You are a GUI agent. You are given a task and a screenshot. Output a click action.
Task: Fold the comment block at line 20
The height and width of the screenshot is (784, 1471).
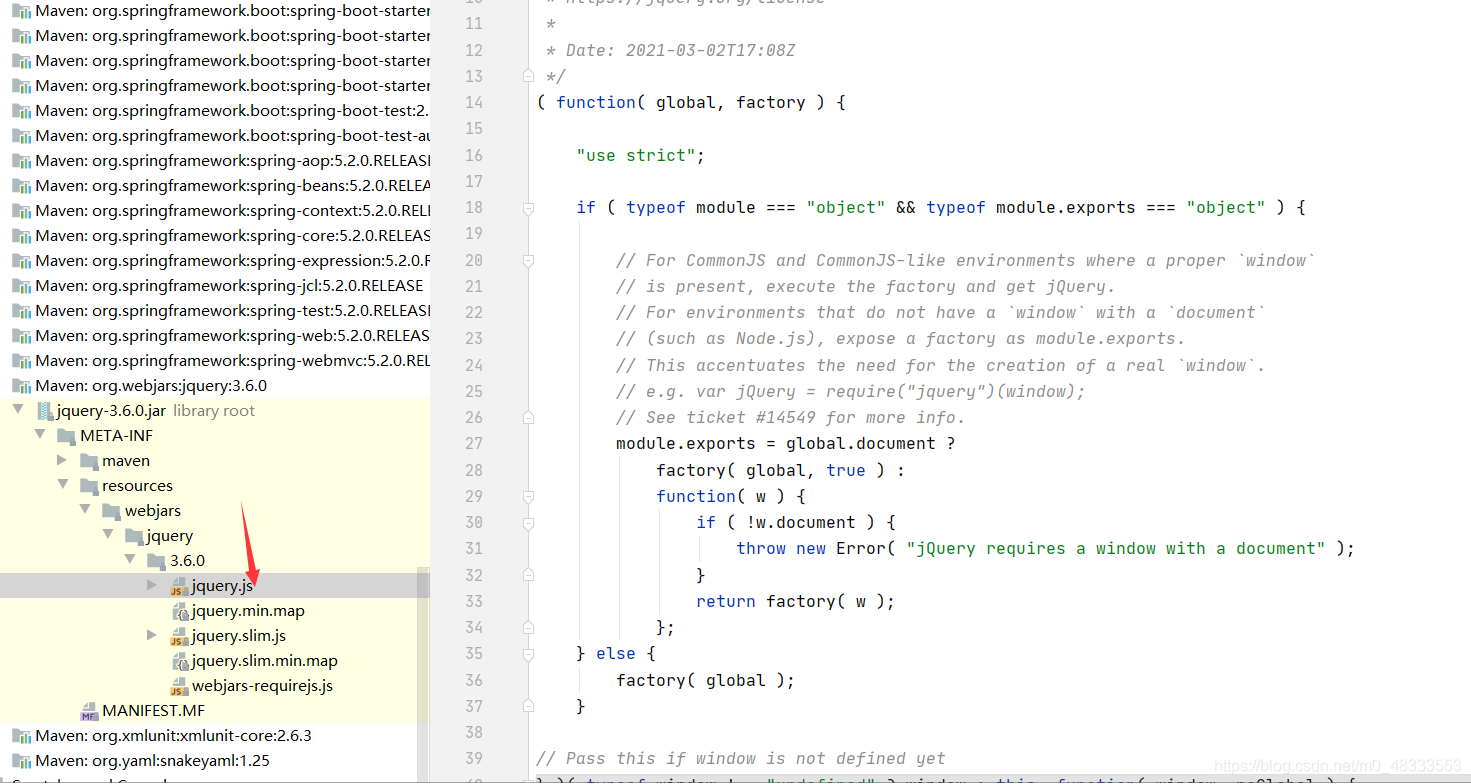(528, 260)
